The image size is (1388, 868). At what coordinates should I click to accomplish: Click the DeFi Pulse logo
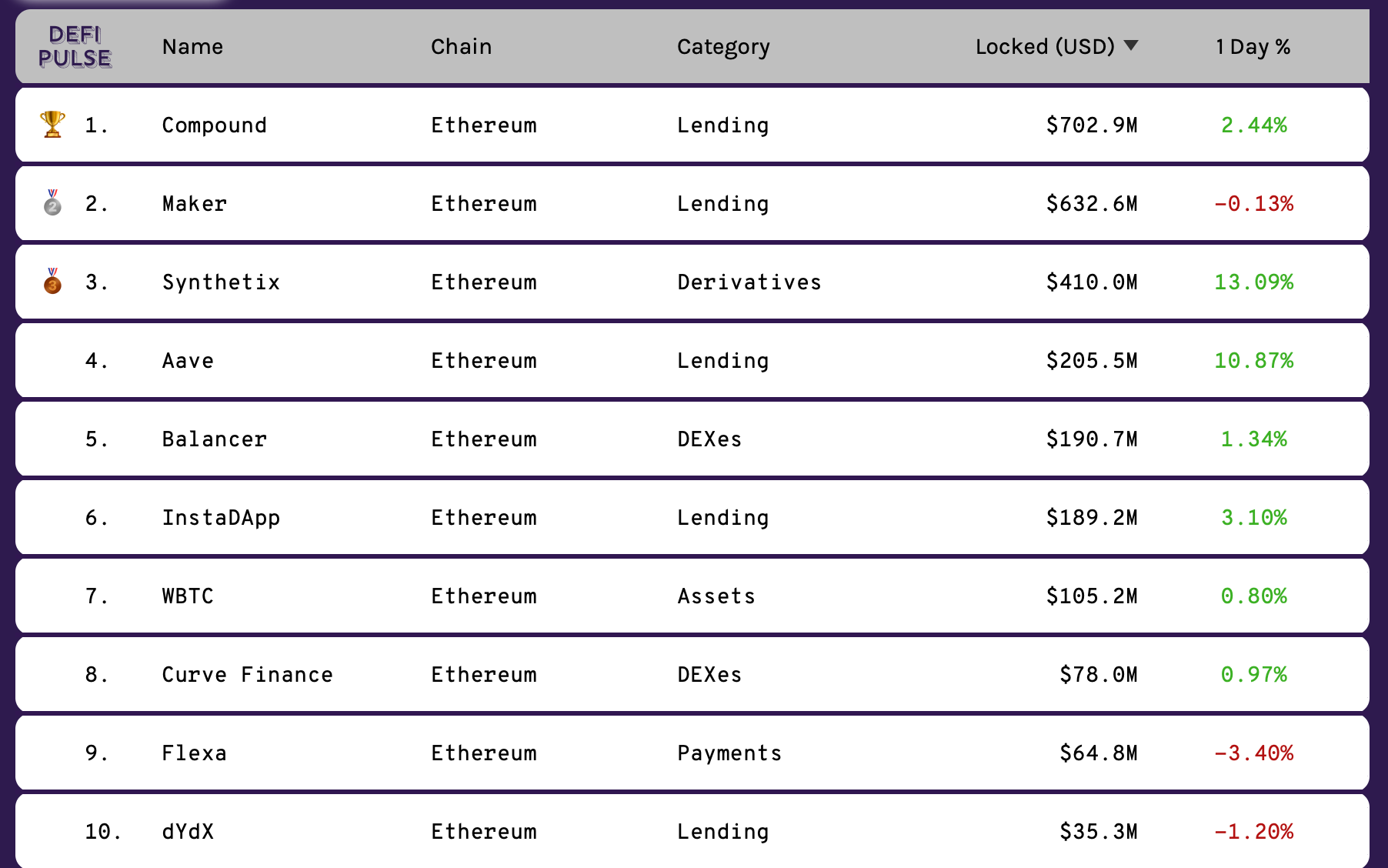(x=75, y=46)
